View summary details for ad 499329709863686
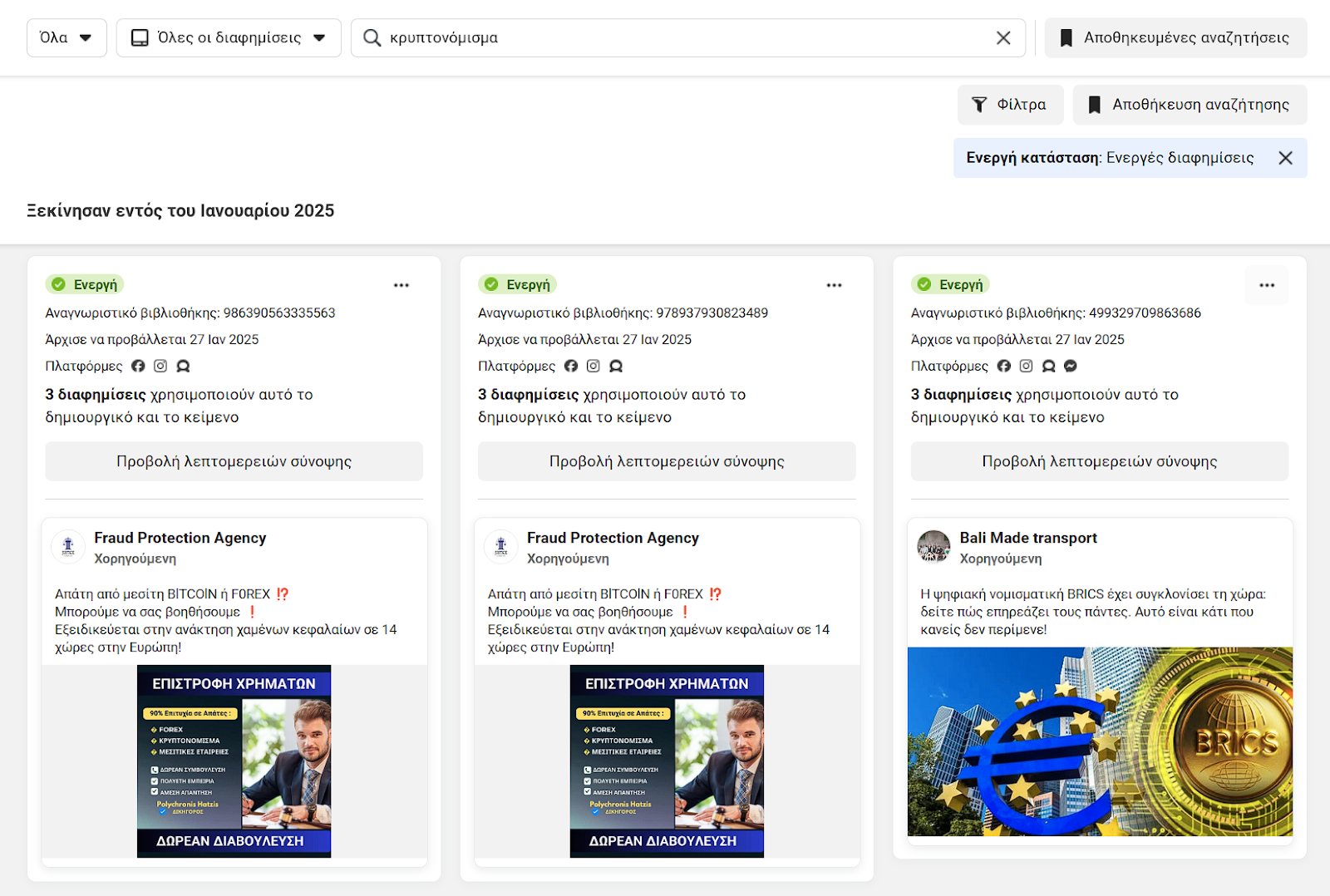Image resolution: width=1330 pixels, height=896 pixels. 1099,461
